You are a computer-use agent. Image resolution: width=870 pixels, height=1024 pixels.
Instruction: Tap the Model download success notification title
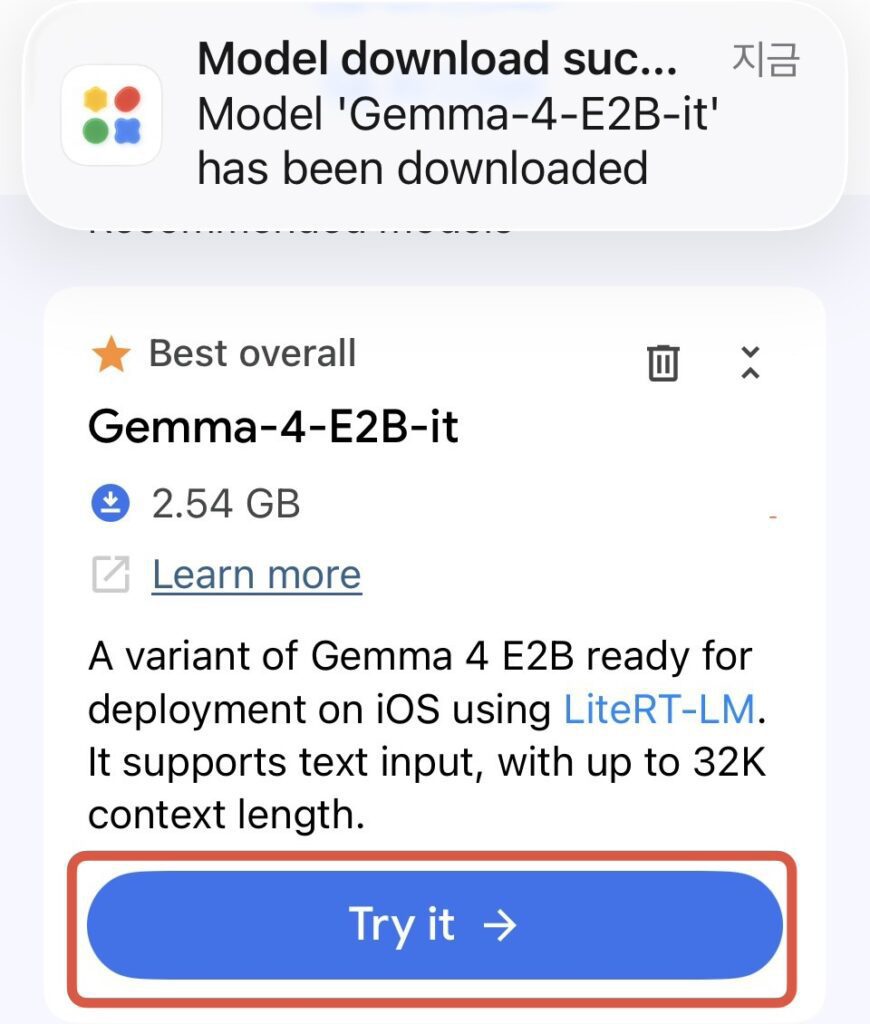pyautogui.click(x=437, y=60)
